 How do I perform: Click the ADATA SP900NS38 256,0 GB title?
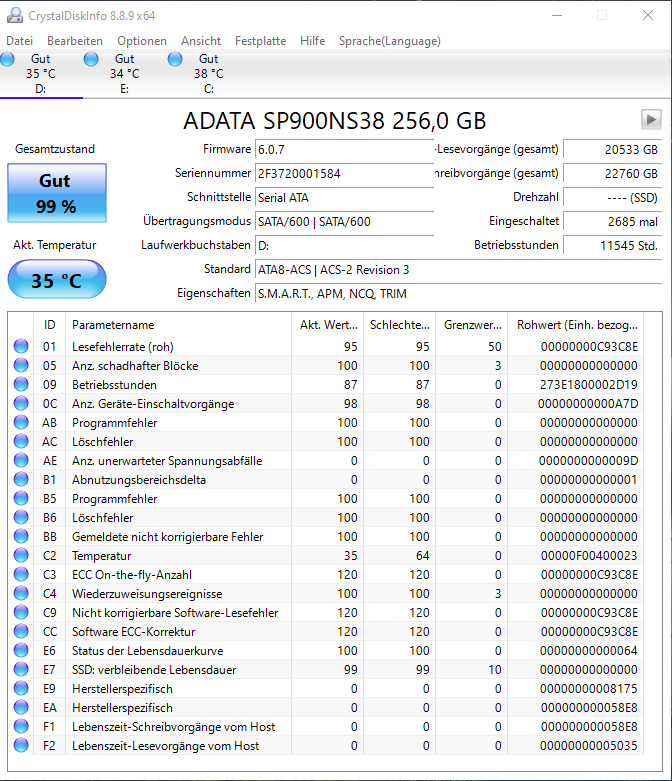pos(335,121)
